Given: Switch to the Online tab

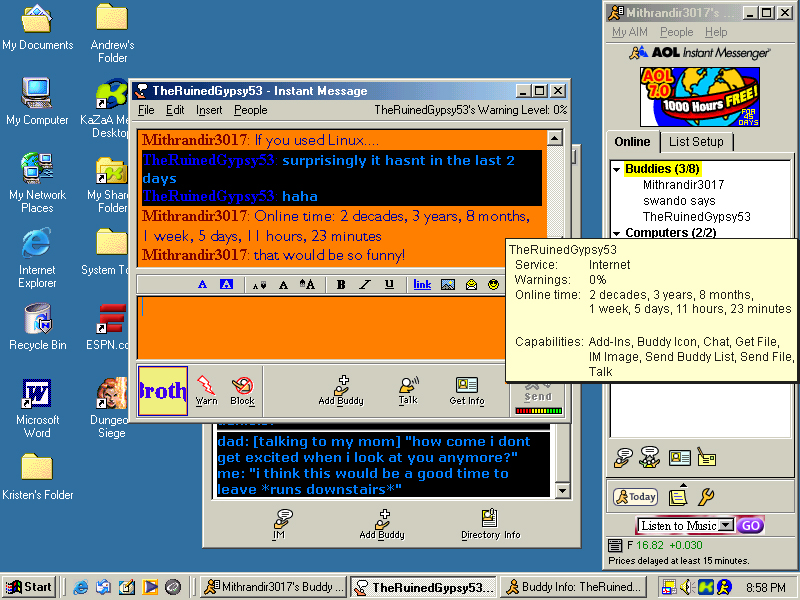Looking at the screenshot, I should tap(632, 142).
